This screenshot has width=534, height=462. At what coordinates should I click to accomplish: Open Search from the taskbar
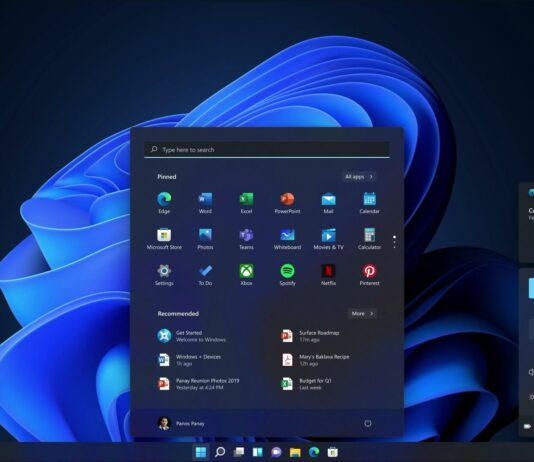click(220, 452)
